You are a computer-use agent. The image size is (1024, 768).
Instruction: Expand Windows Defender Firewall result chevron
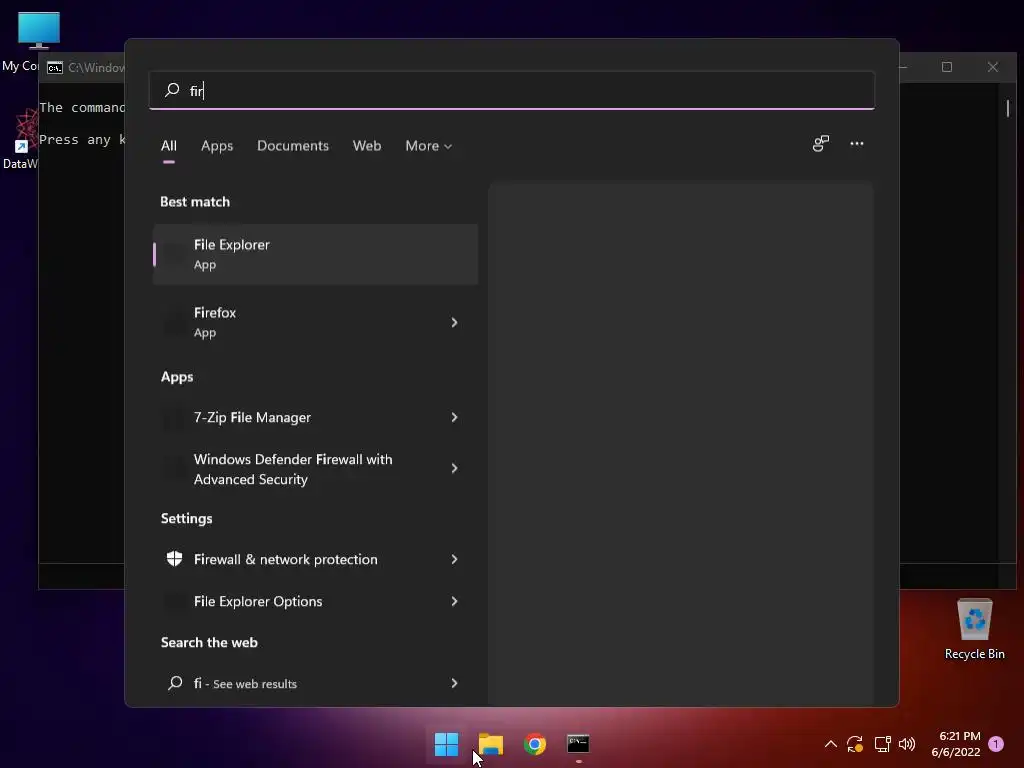[x=455, y=468]
